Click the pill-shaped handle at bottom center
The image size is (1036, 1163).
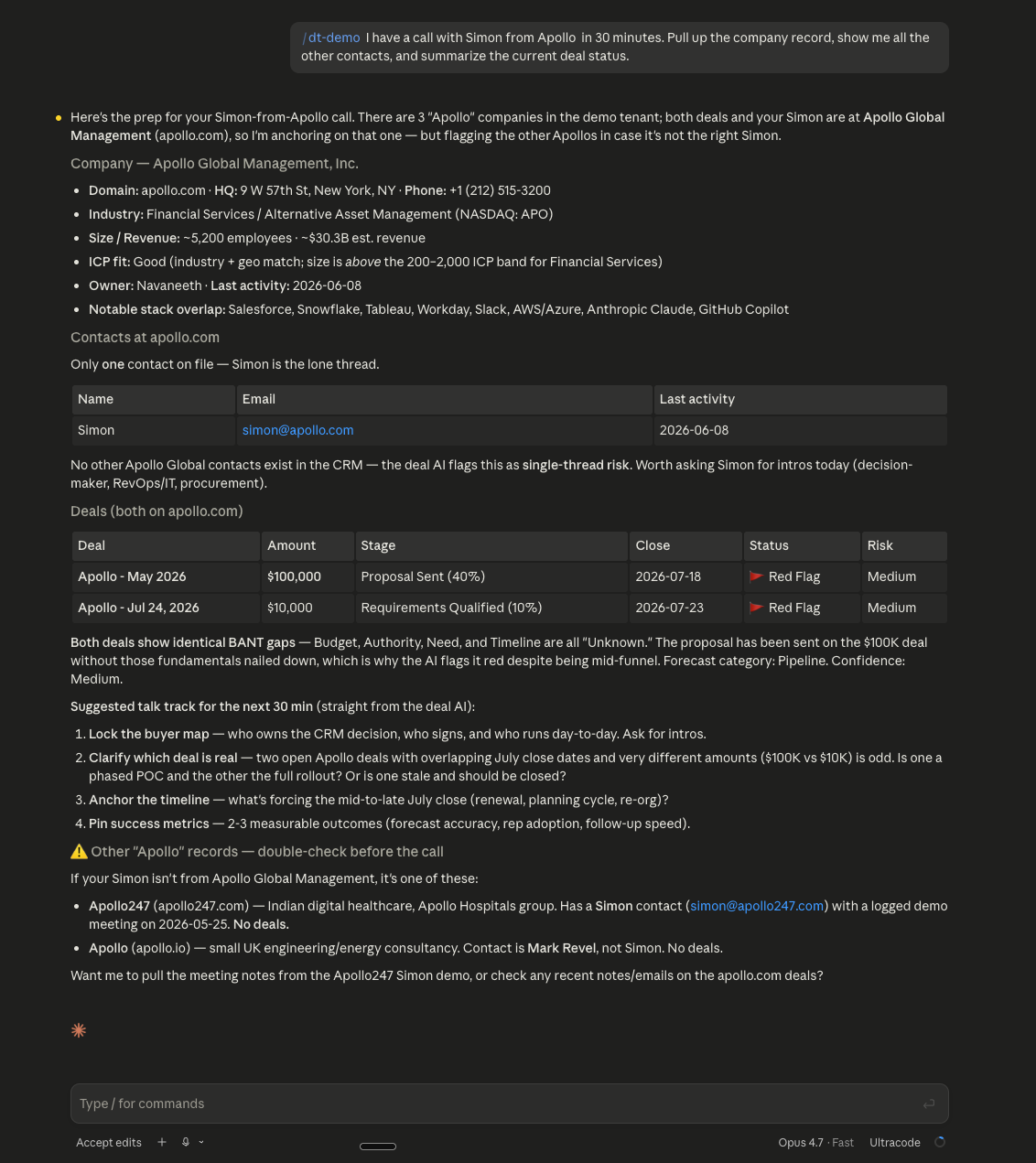pos(378,1146)
